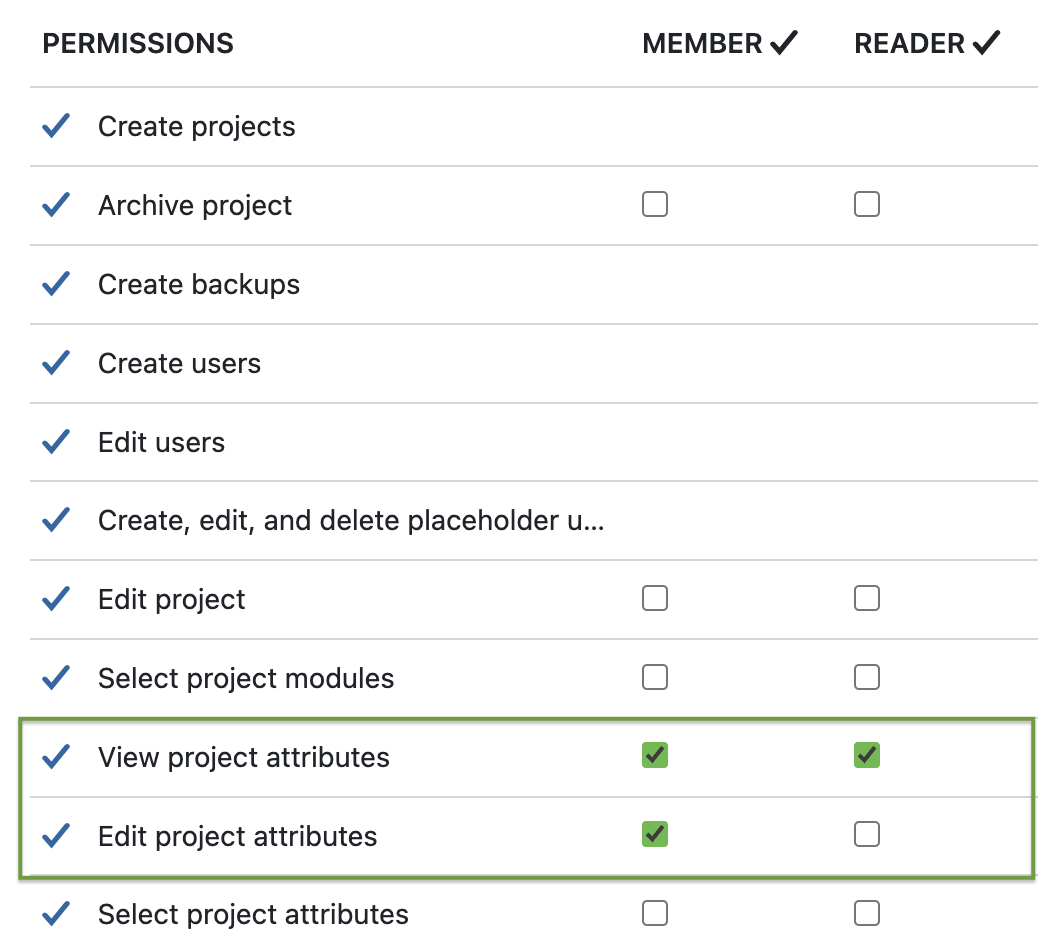Uncheck View project attributes for READER
The image size is (1038, 952).
[867, 755]
